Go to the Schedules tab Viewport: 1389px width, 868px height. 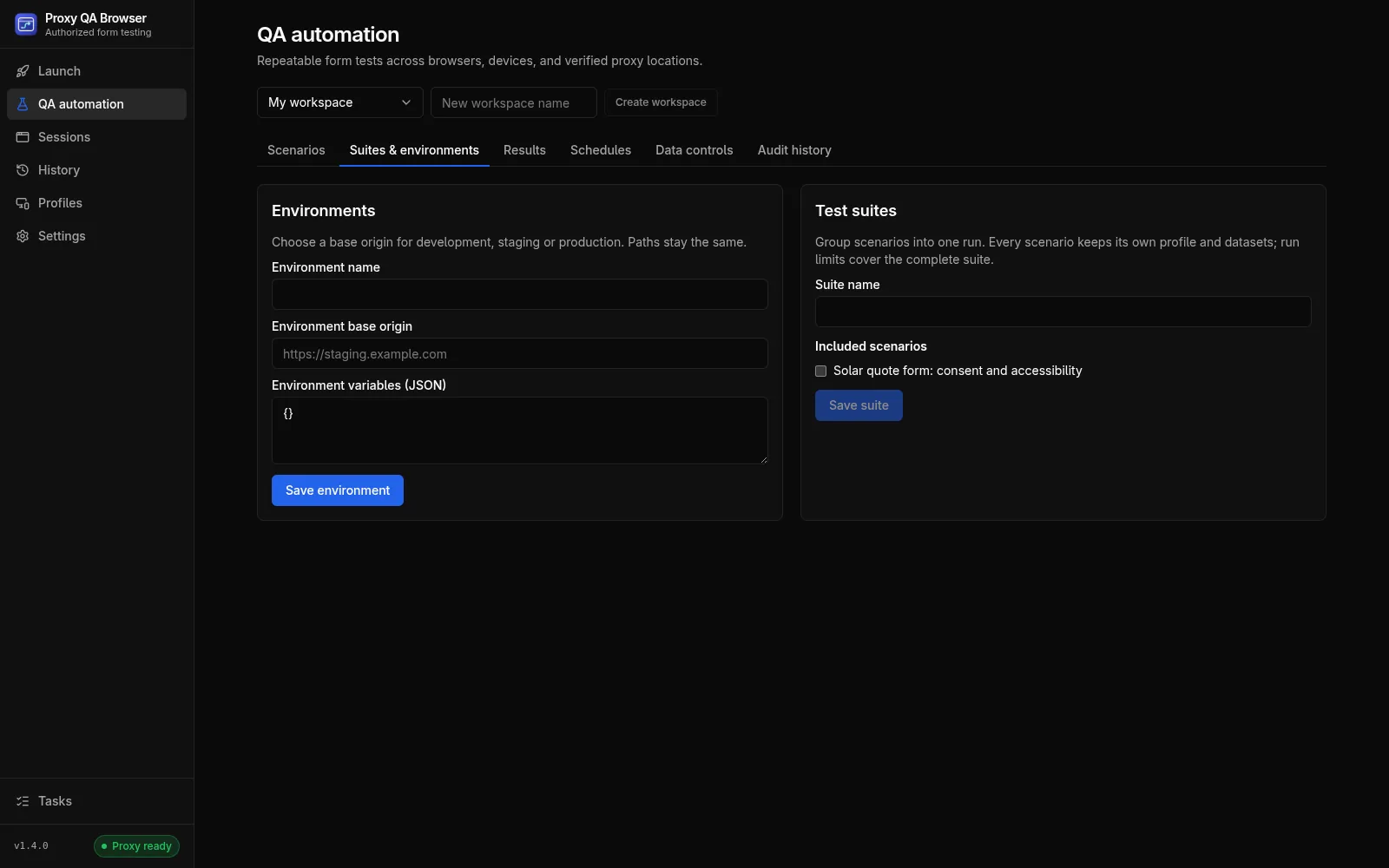pyautogui.click(x=601, y=150)
